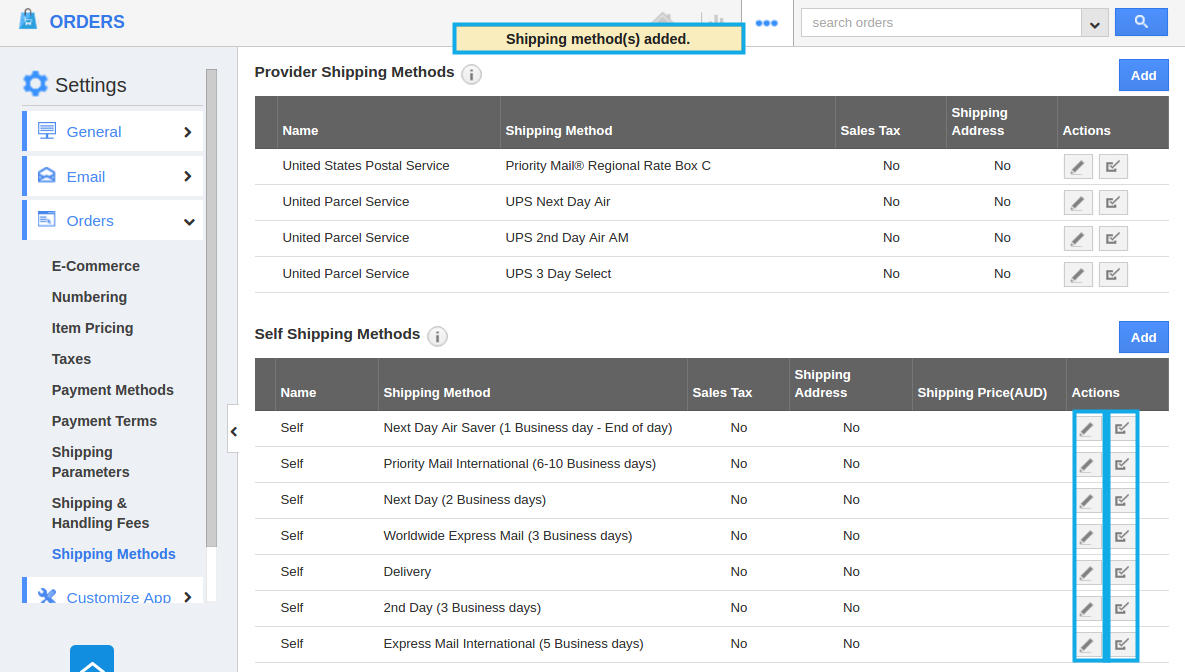Click second action icon for 2nd Day (3 Business days)
Screen dimensions: 1185x672
pyautogui.click(x=1122, y=609)
